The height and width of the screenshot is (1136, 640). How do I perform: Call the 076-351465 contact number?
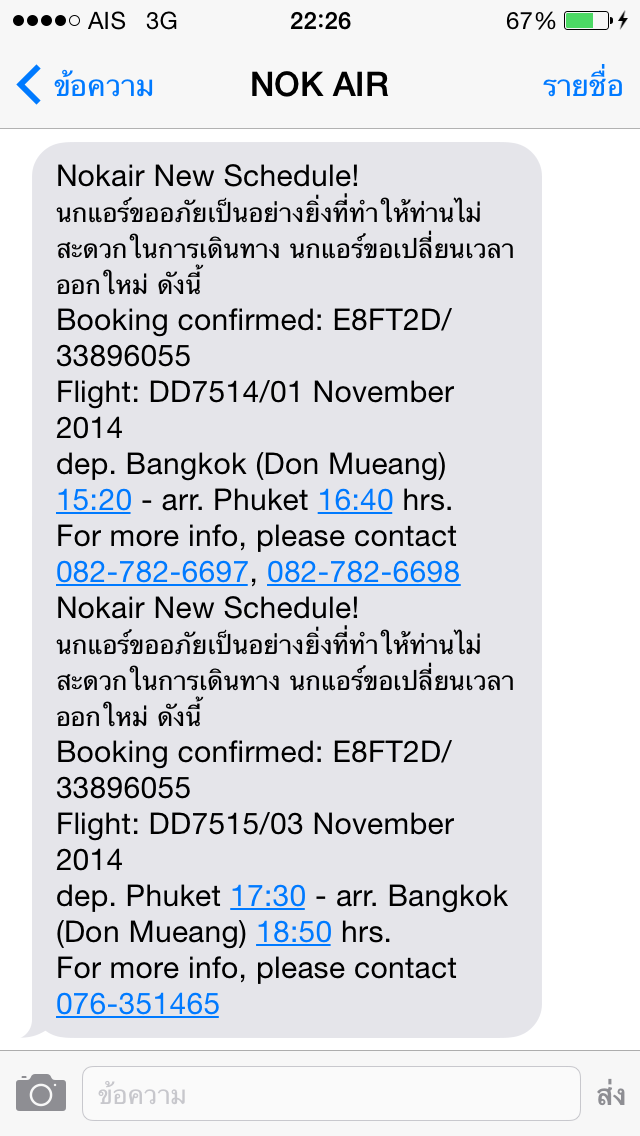(138, 1004)
